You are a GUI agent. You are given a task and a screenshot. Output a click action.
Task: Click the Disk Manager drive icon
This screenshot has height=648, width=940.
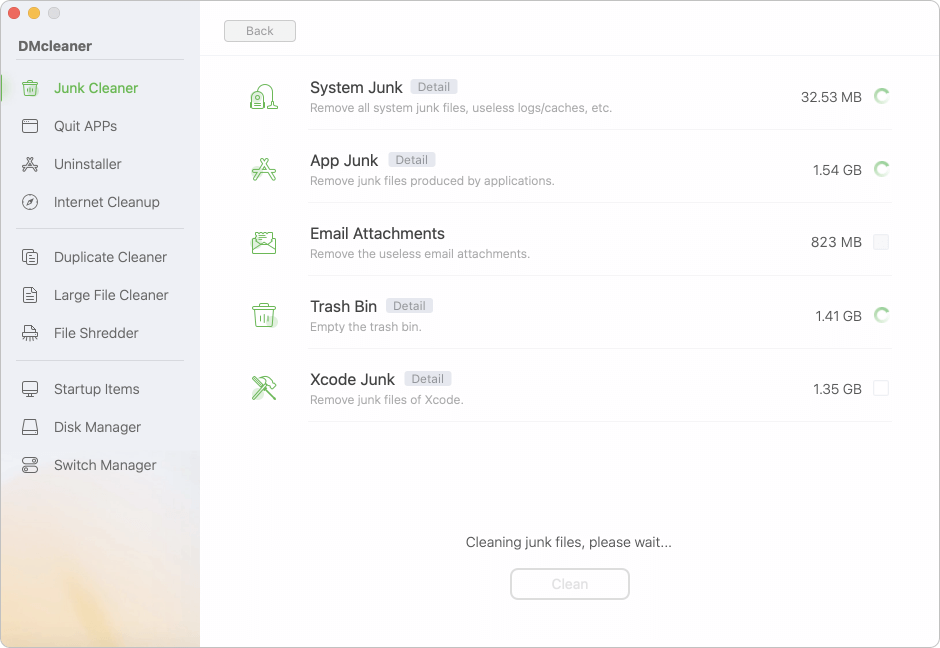(30, 427)
